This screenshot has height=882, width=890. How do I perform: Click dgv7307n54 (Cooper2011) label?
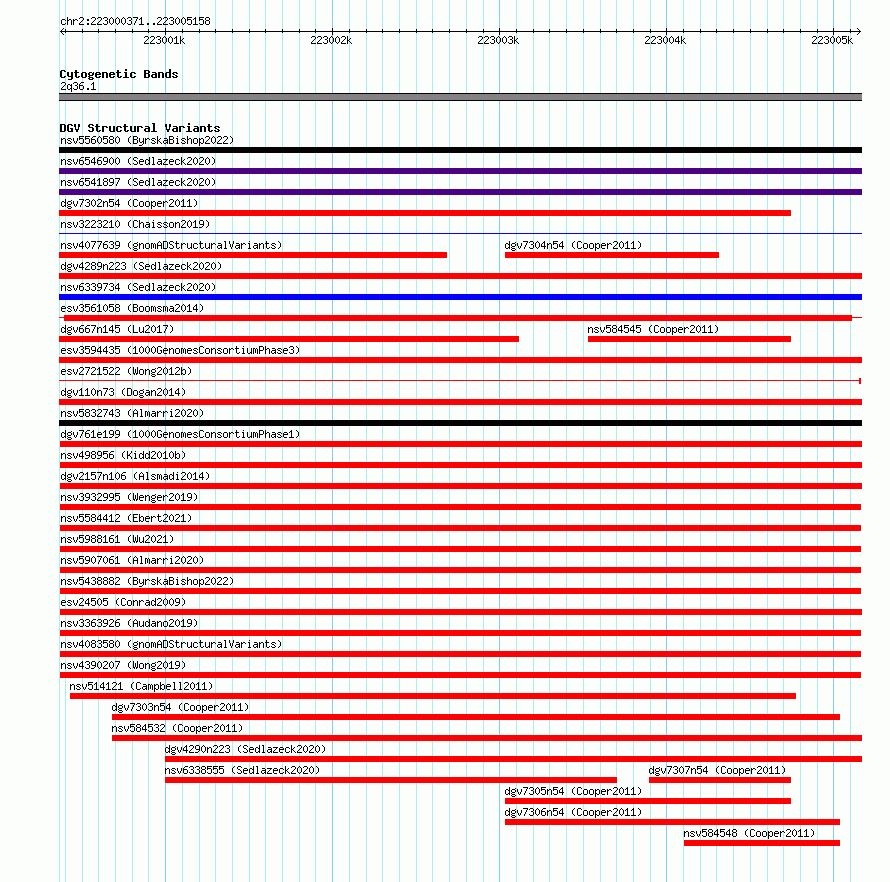tap(717, 770)
